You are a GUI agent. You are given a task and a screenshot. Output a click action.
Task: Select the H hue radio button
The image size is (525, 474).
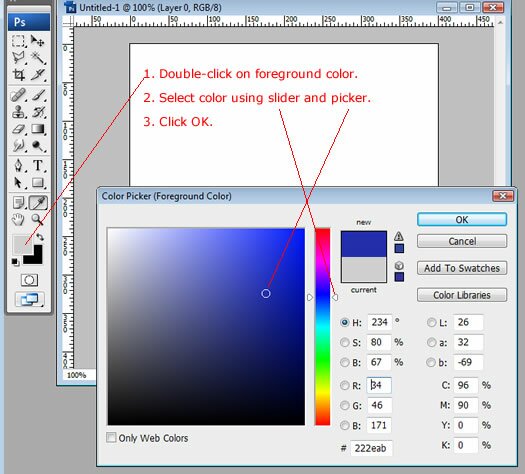345,322
